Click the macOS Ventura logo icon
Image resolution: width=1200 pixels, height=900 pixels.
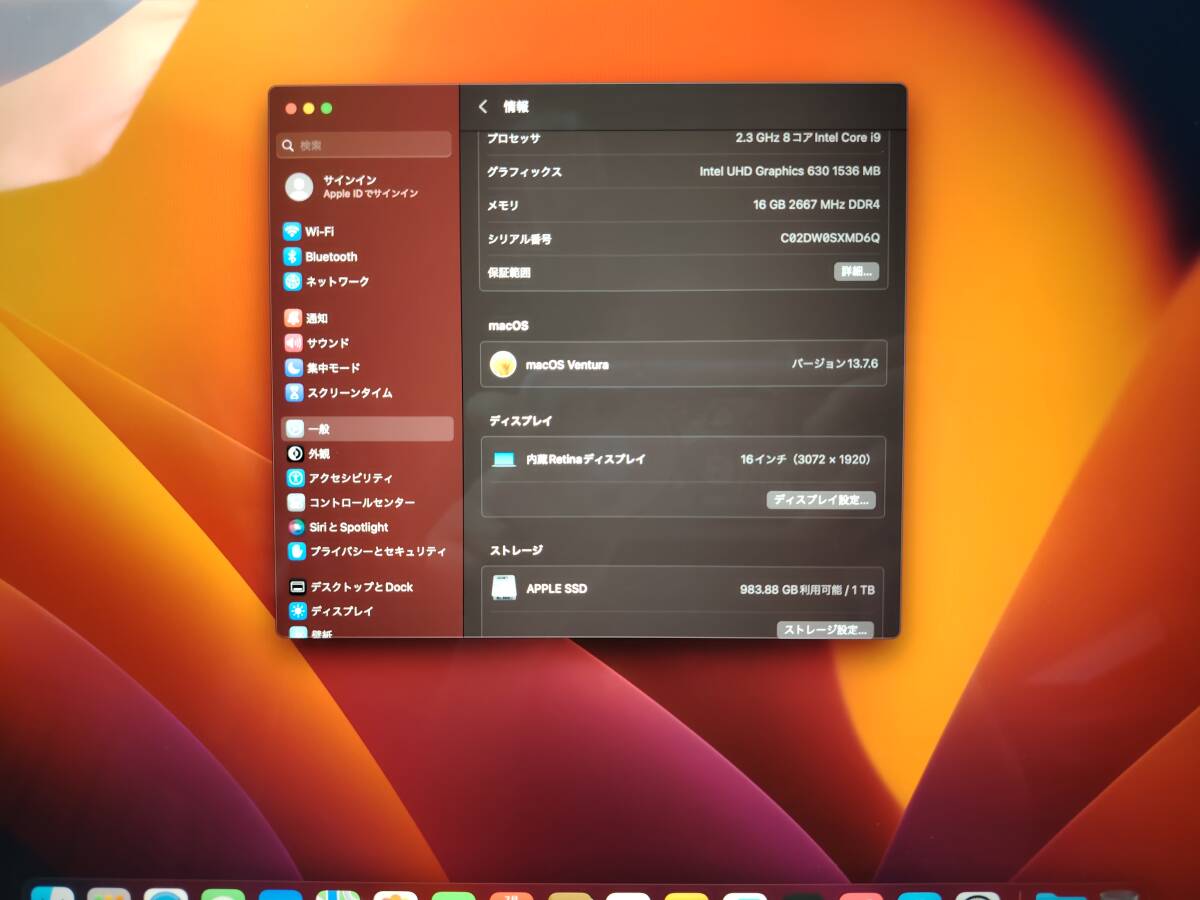503,364
